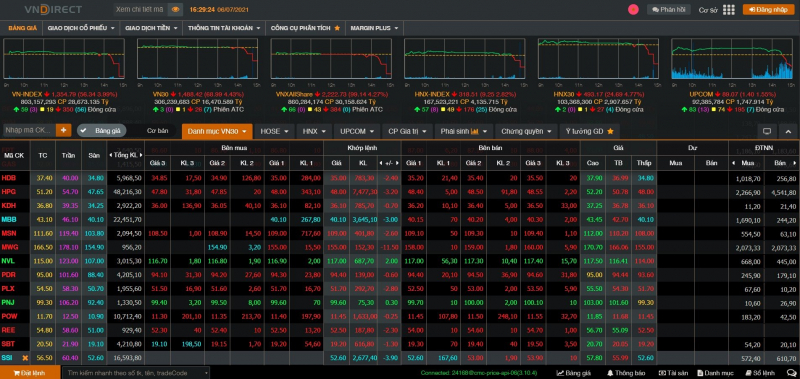Switch to the Cơ bản view

coord(157,131)
